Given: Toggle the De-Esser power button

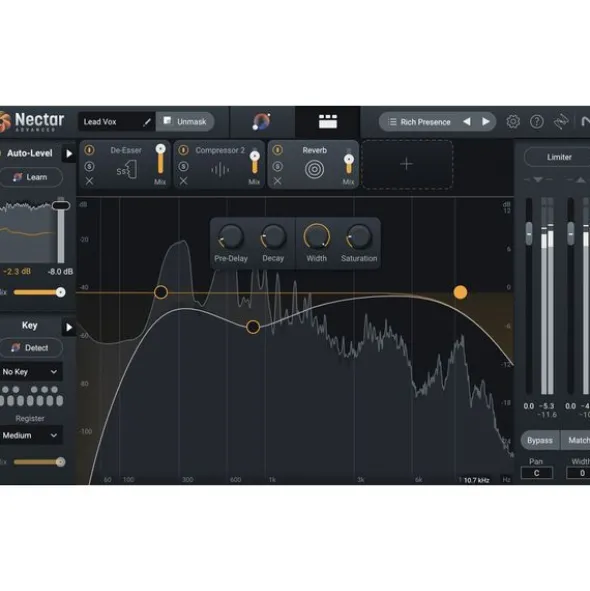Looking at the screenshot, I should [x=89, y=150].
